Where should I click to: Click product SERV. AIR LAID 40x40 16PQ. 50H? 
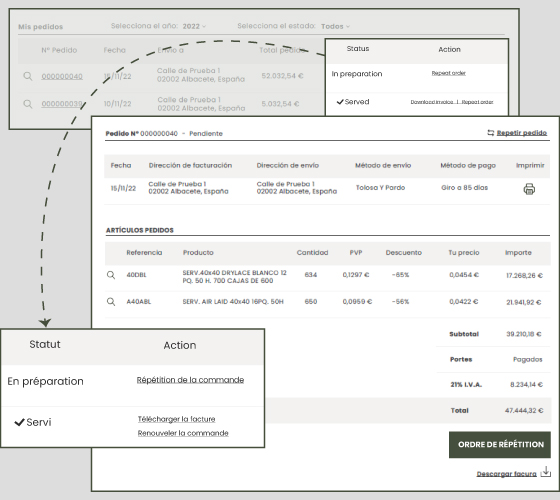(x=233, y=302)
